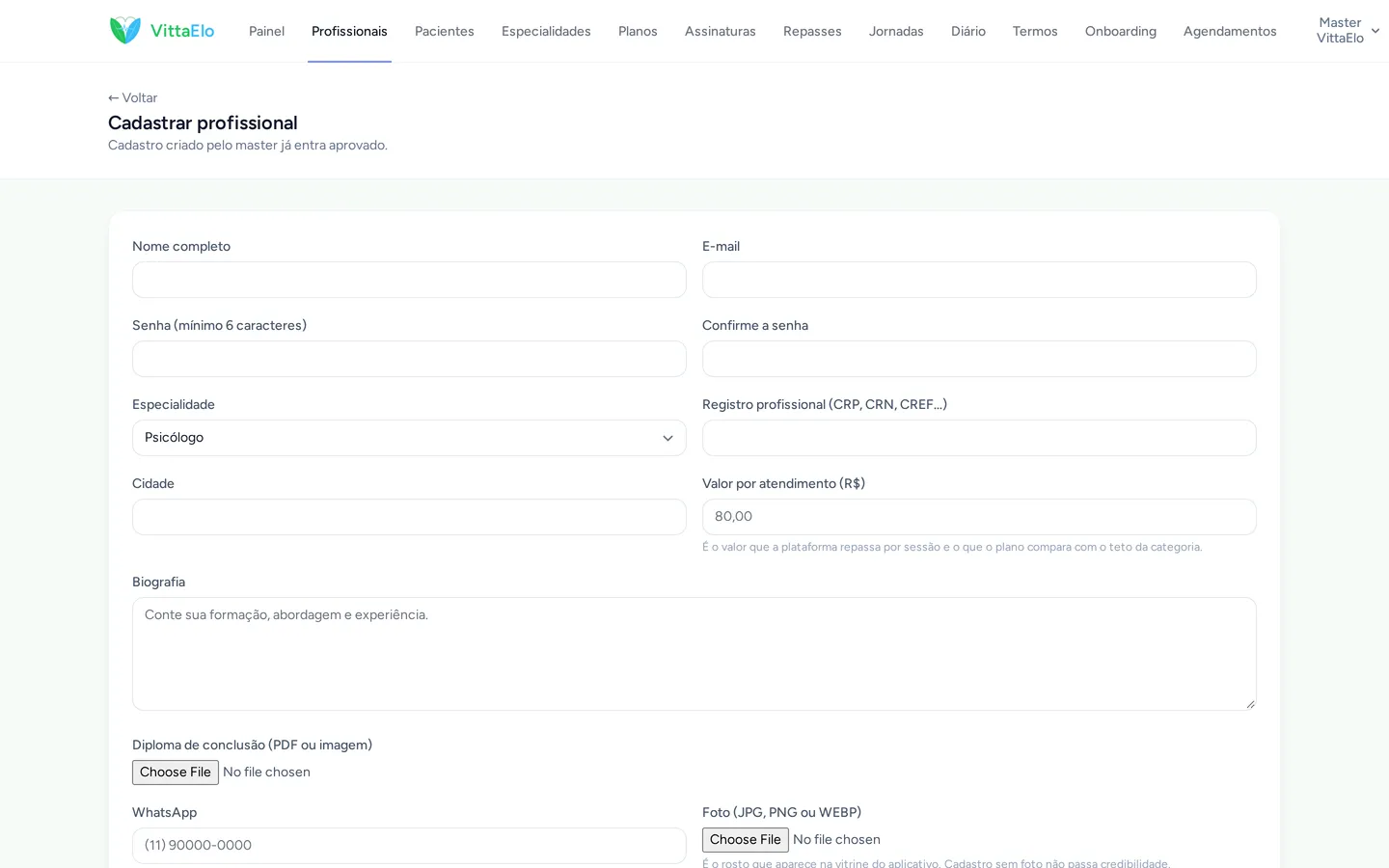Click the Cadastrar profissional heading

(203, 122)
